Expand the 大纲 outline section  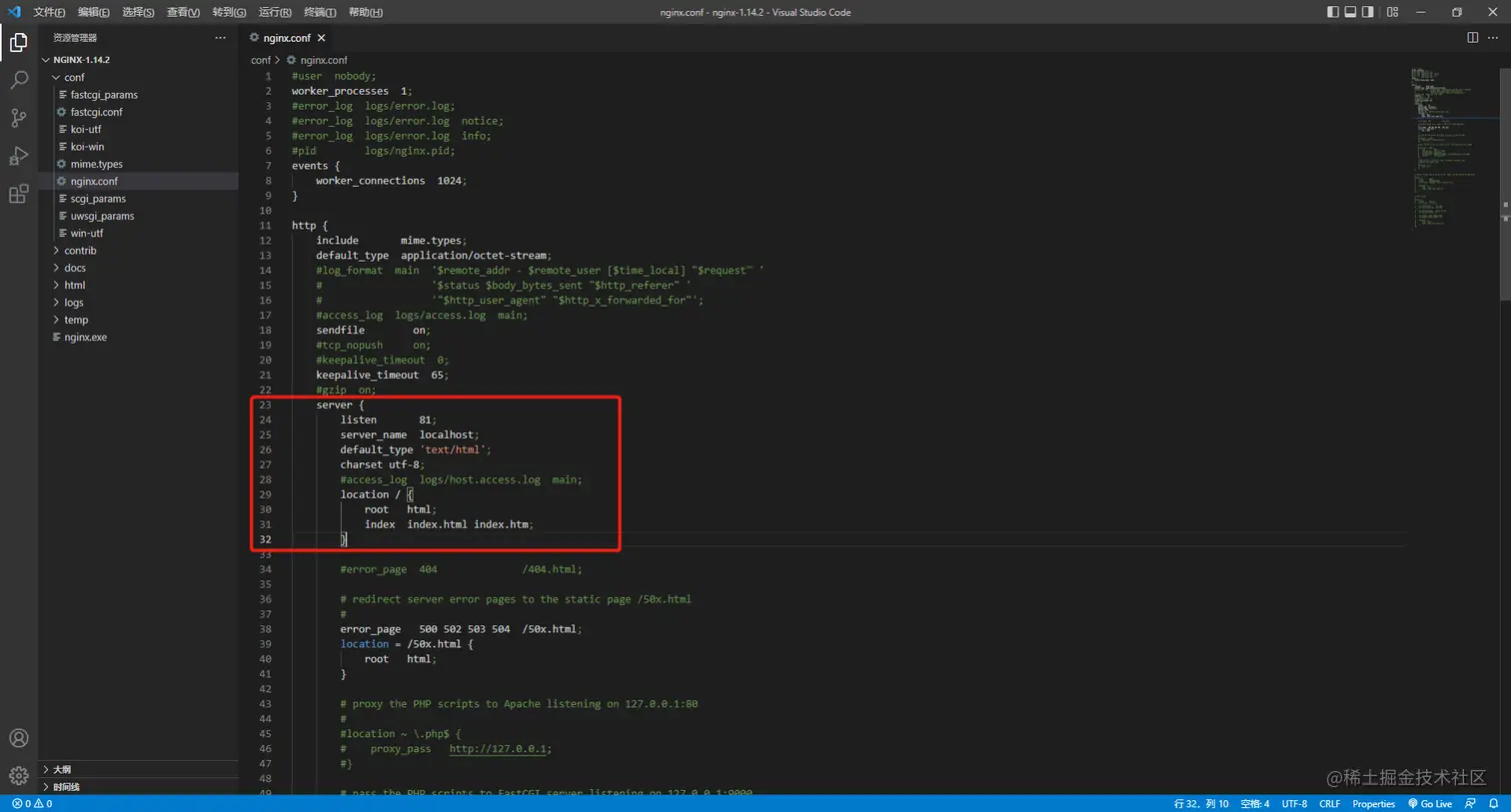138,770
